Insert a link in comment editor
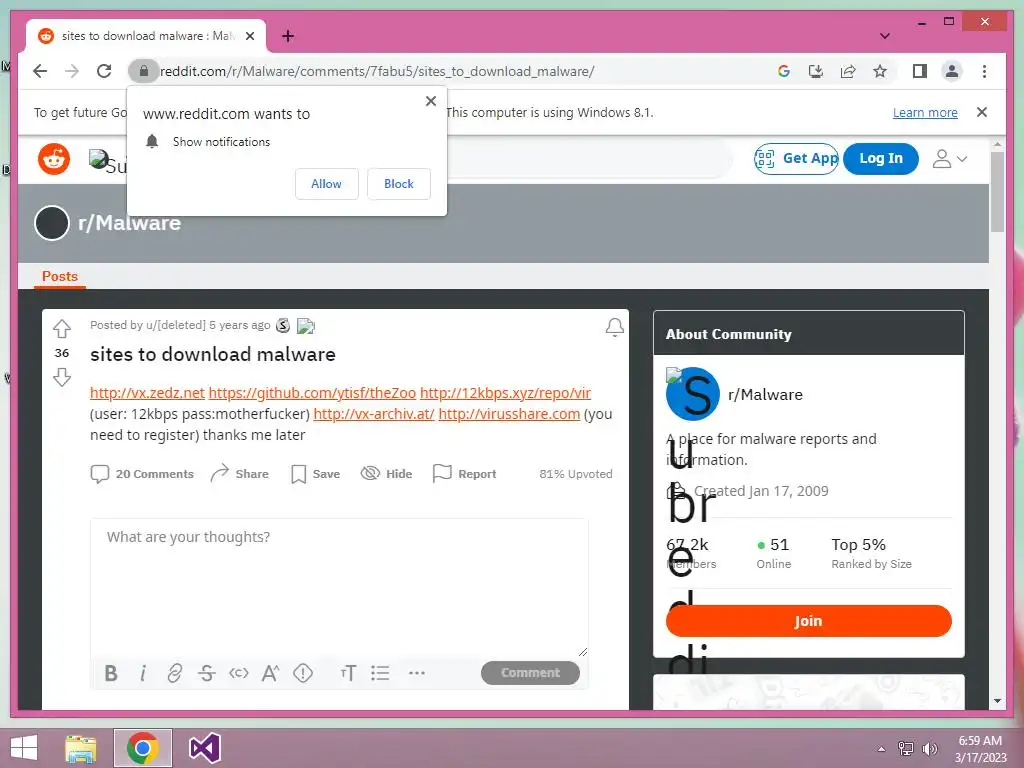 174,673
